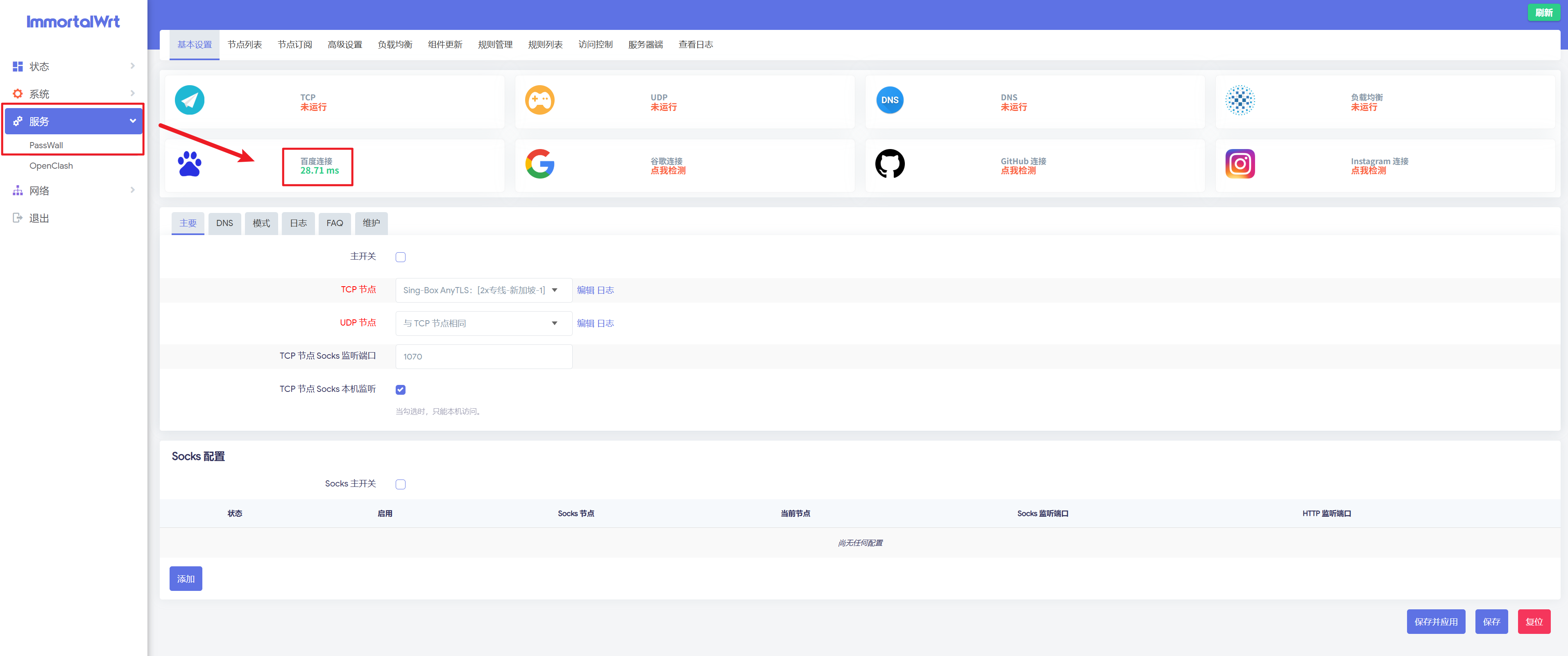Open the 访问控制 tab

point(595,44)
